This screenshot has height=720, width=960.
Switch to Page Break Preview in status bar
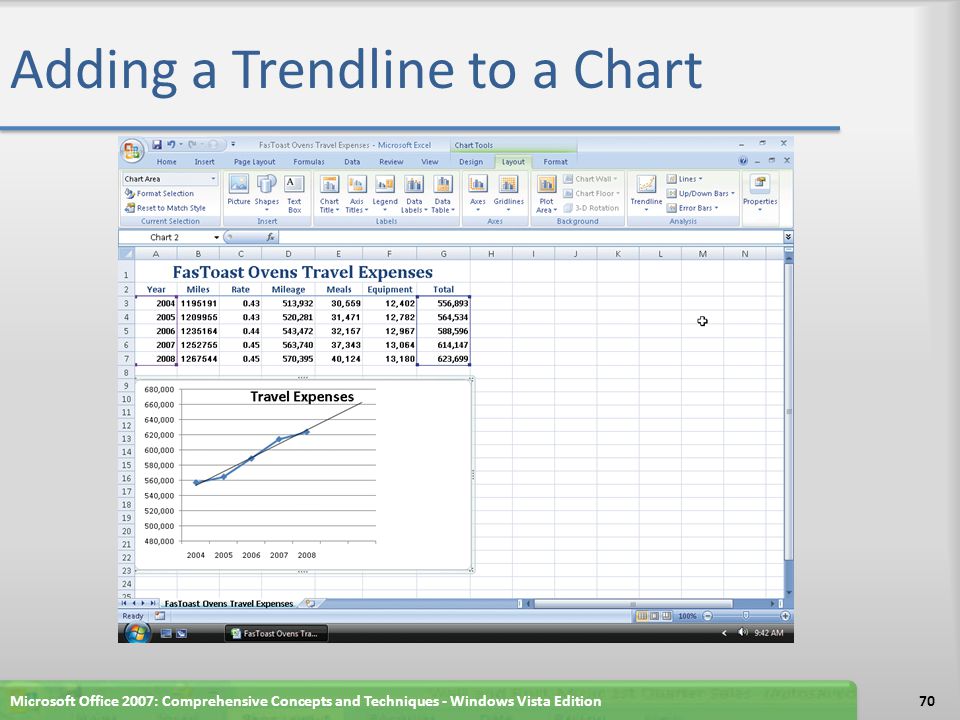coord(666,616)
